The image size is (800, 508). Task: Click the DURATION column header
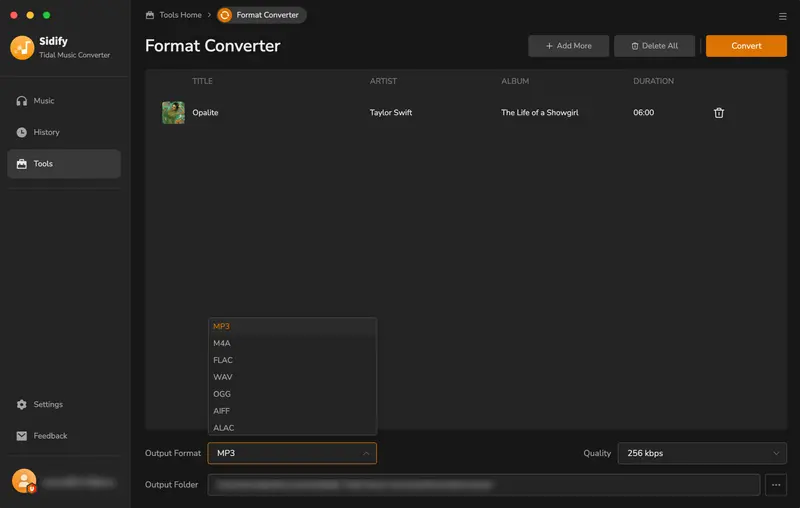coord(653,81)
